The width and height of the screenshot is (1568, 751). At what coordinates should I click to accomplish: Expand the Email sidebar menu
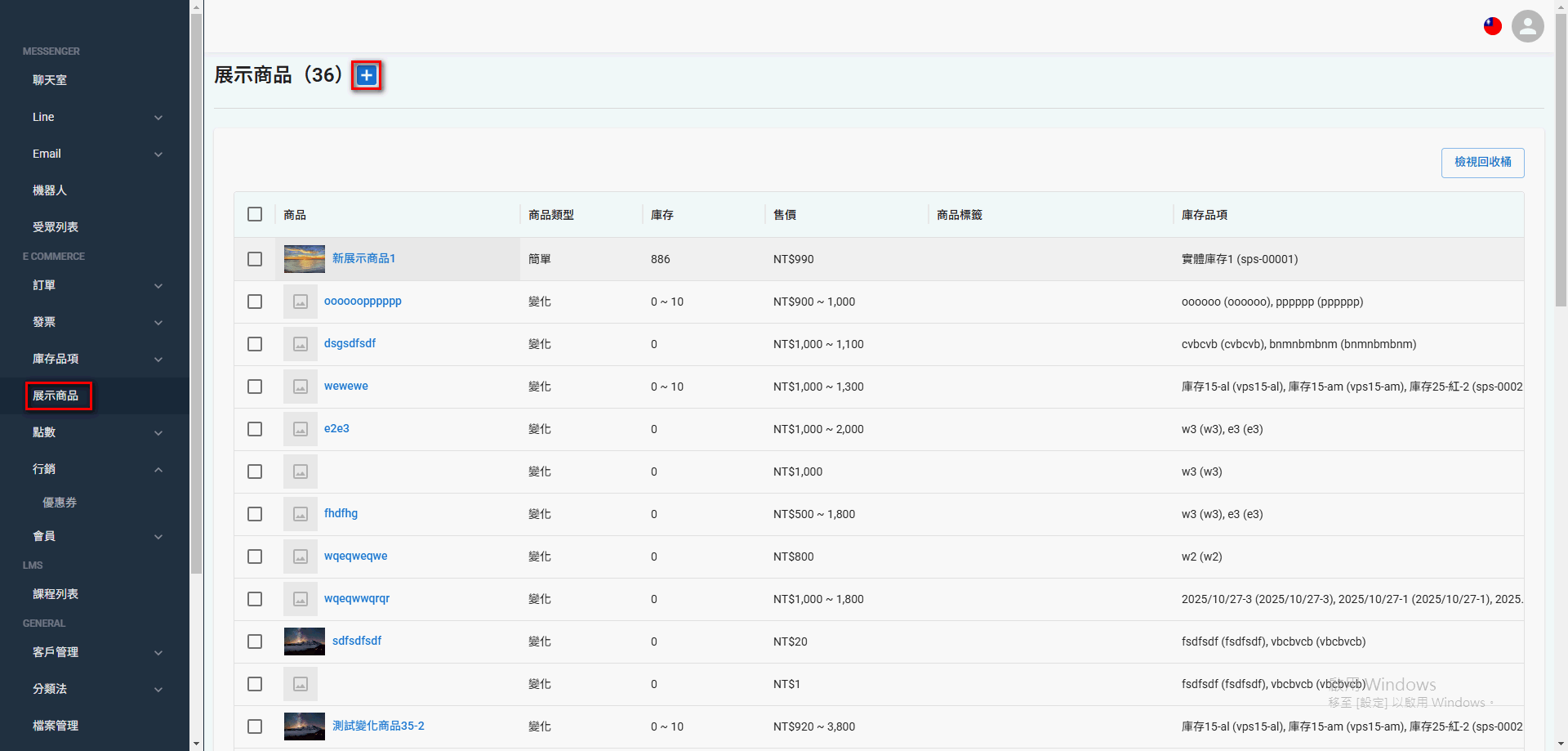[95, 154]
